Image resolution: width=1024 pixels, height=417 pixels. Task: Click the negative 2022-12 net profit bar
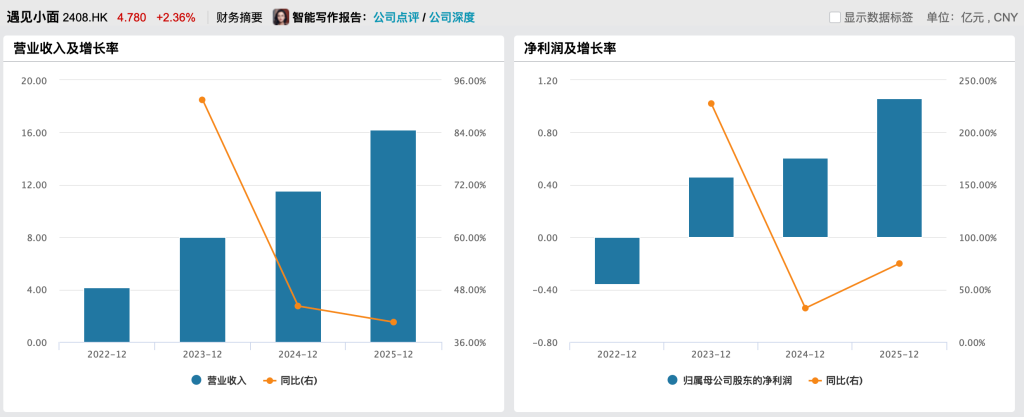point(617,261)
